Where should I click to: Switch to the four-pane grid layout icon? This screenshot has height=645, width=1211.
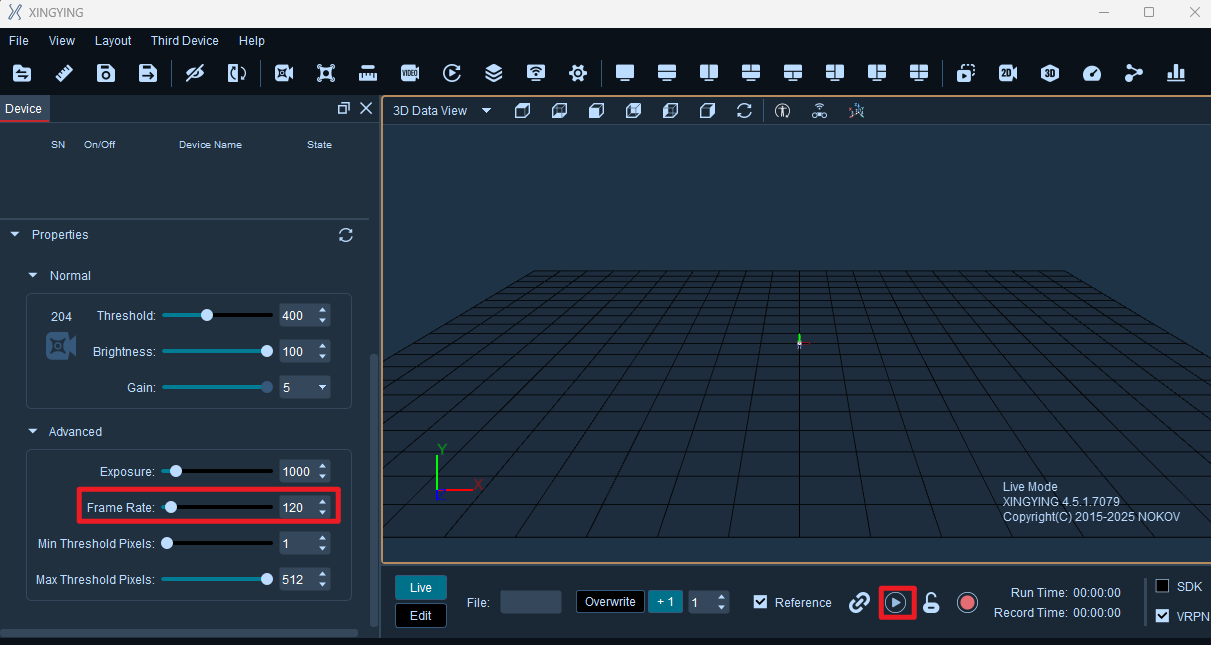tap(919, 73)
